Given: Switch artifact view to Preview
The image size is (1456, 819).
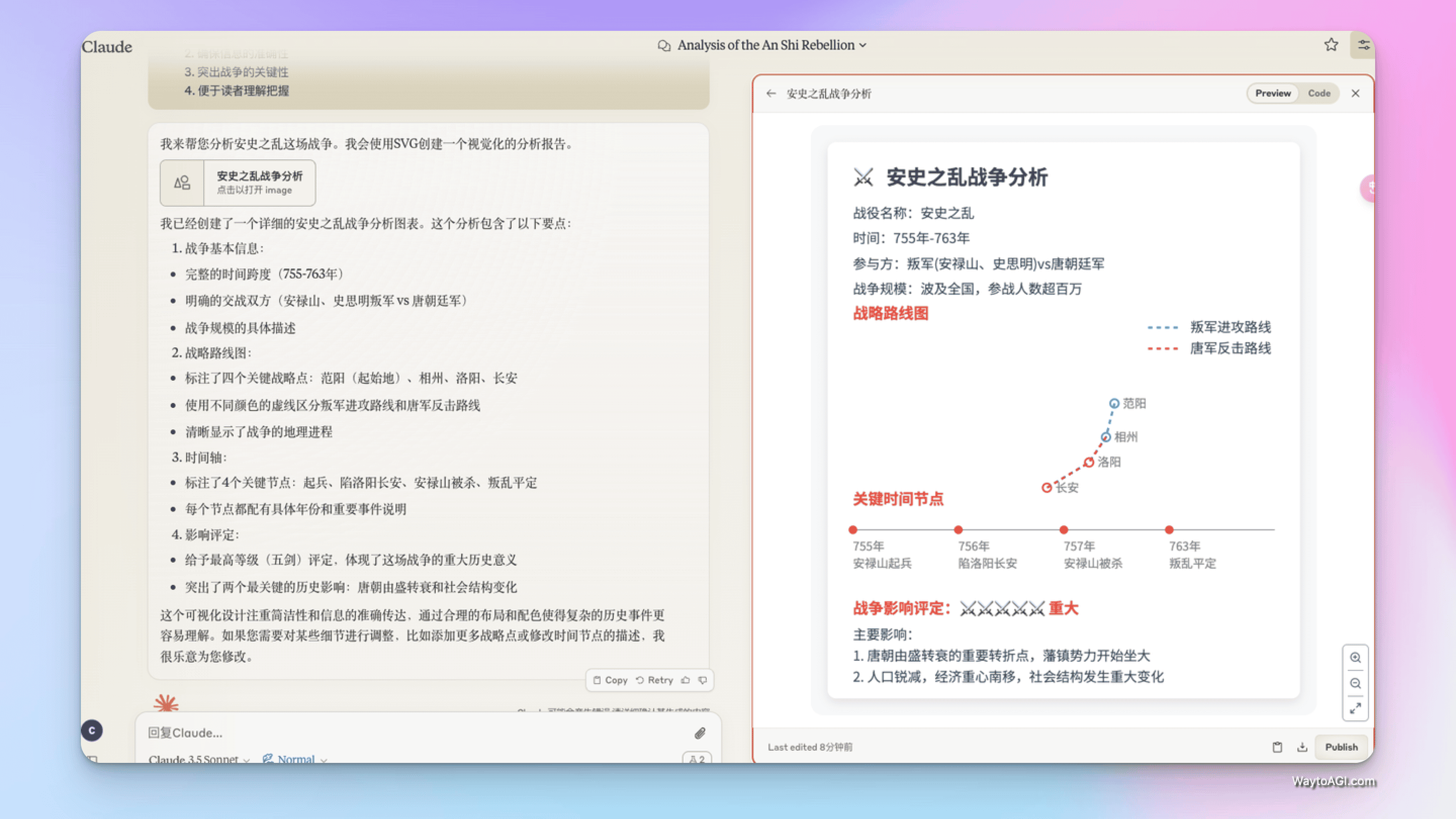Looking at the screenshot, I should tap(1273, 93).
